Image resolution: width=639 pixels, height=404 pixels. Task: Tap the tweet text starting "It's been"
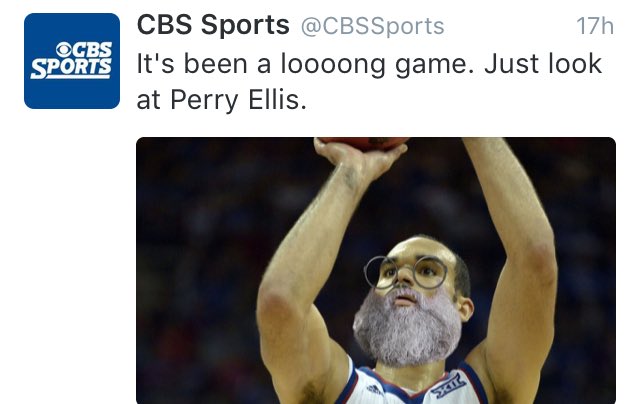pos(369,82)
